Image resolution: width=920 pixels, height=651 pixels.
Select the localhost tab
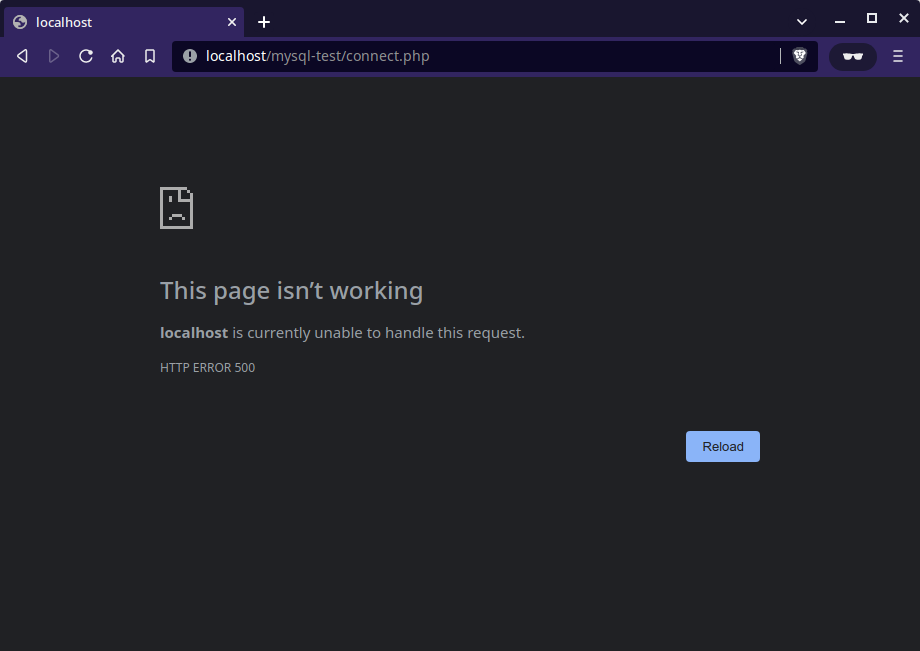coord(120,21)
